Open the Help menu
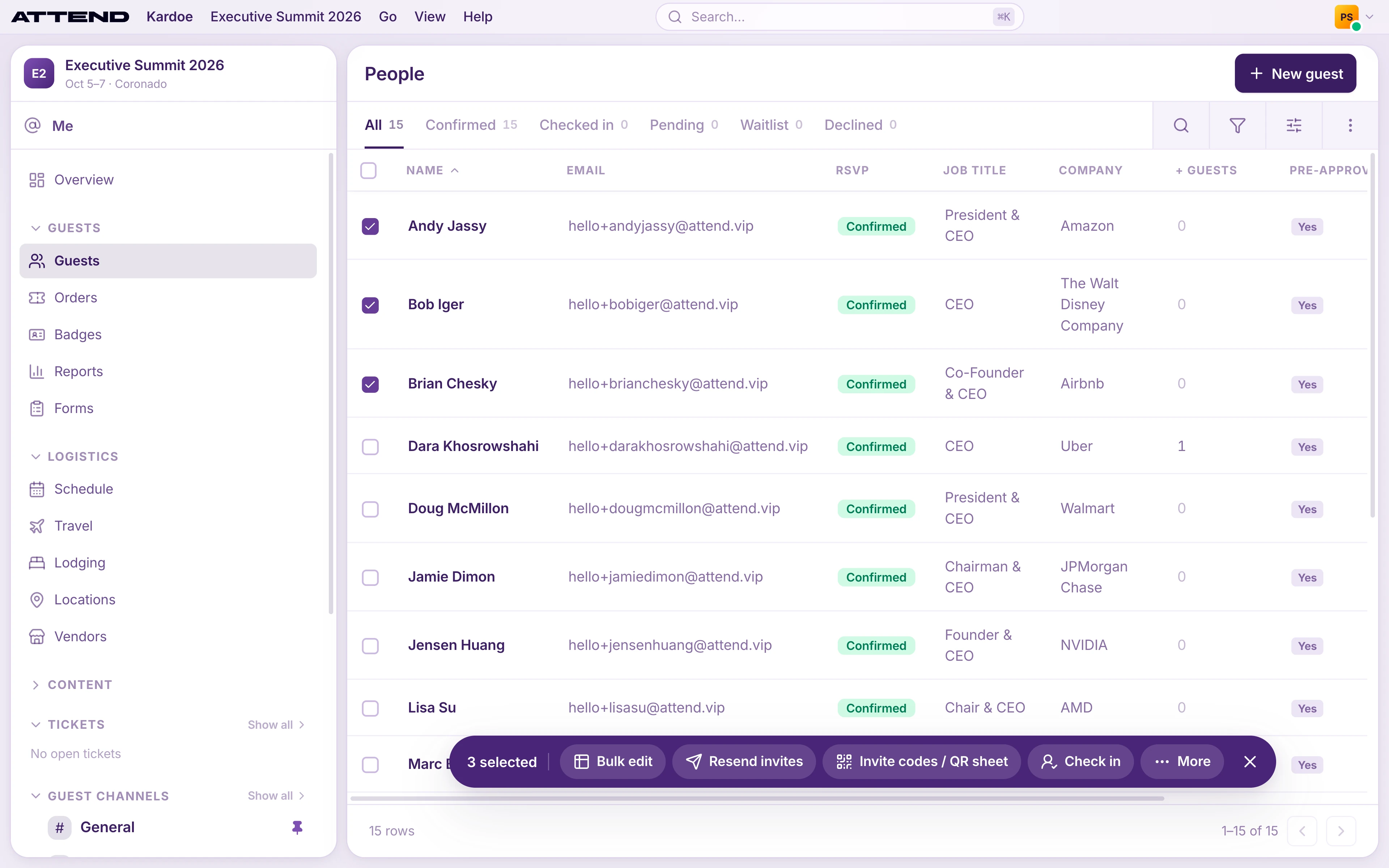Image resolution: width=1389 pixels, height=868 pixels. pos(477,17)
